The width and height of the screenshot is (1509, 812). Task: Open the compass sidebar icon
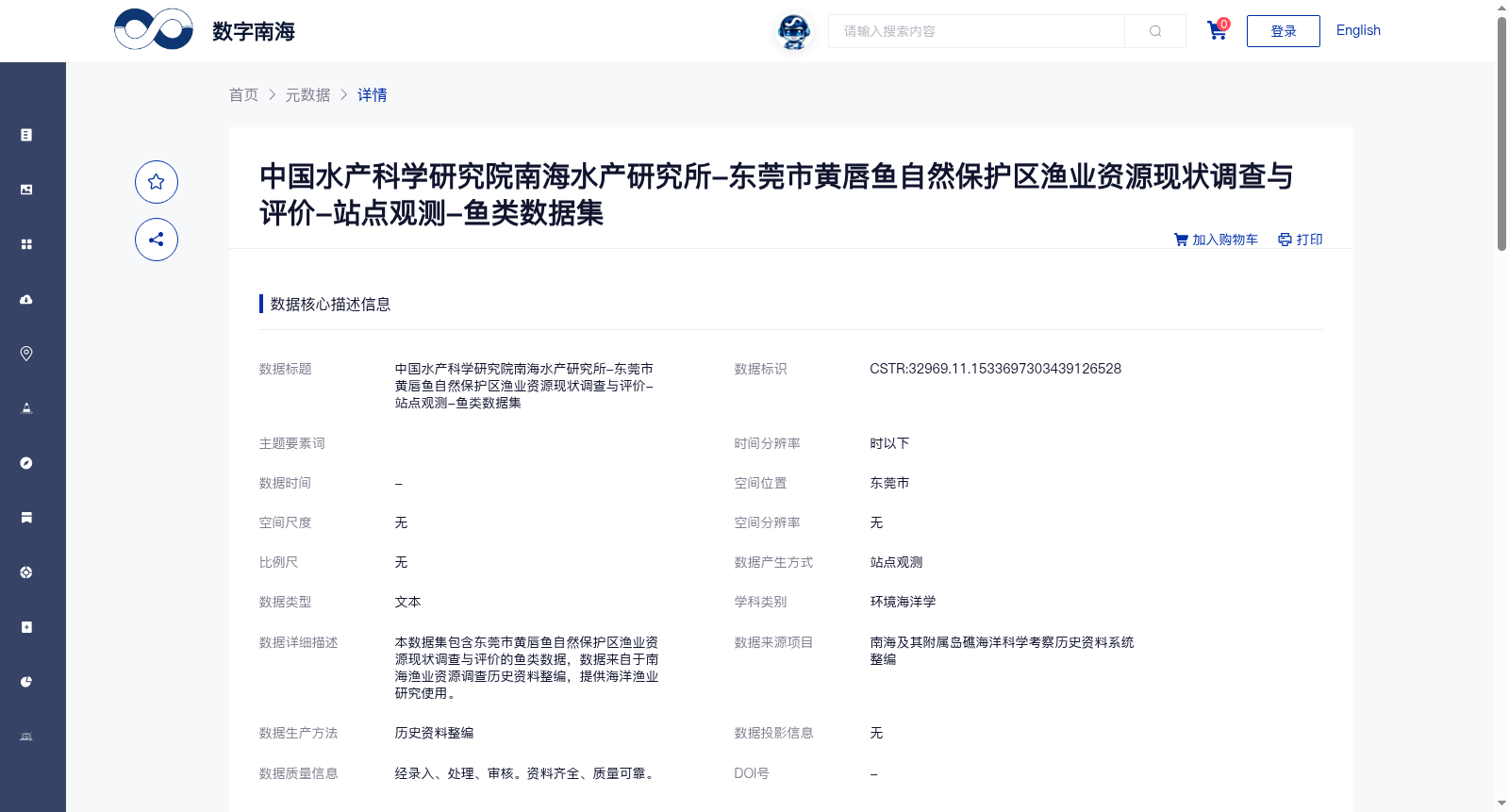(x=26, y=463)
